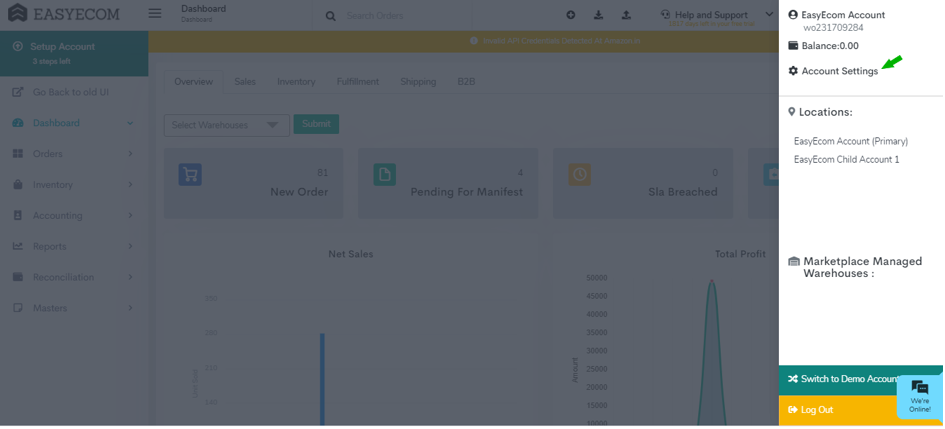The image size is (945, 429).
Task: Click the account ID wo231709284
Action: 834,28
